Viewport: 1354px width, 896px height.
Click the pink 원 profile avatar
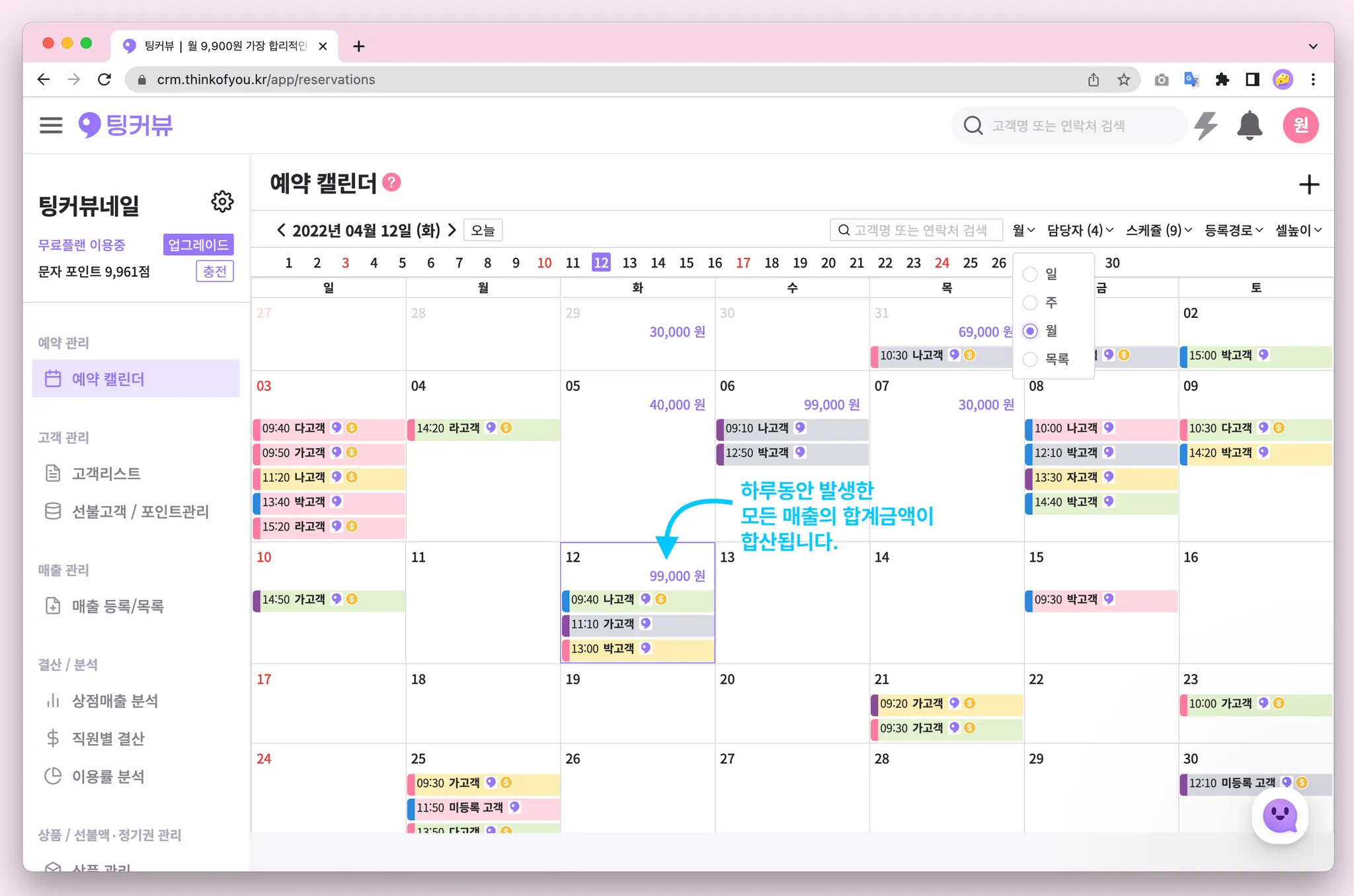(1300, 125)
